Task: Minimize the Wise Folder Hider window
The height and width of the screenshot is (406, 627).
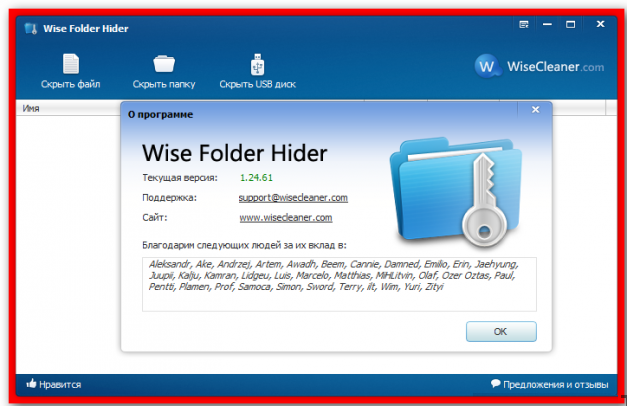Action: coord(547,24)
